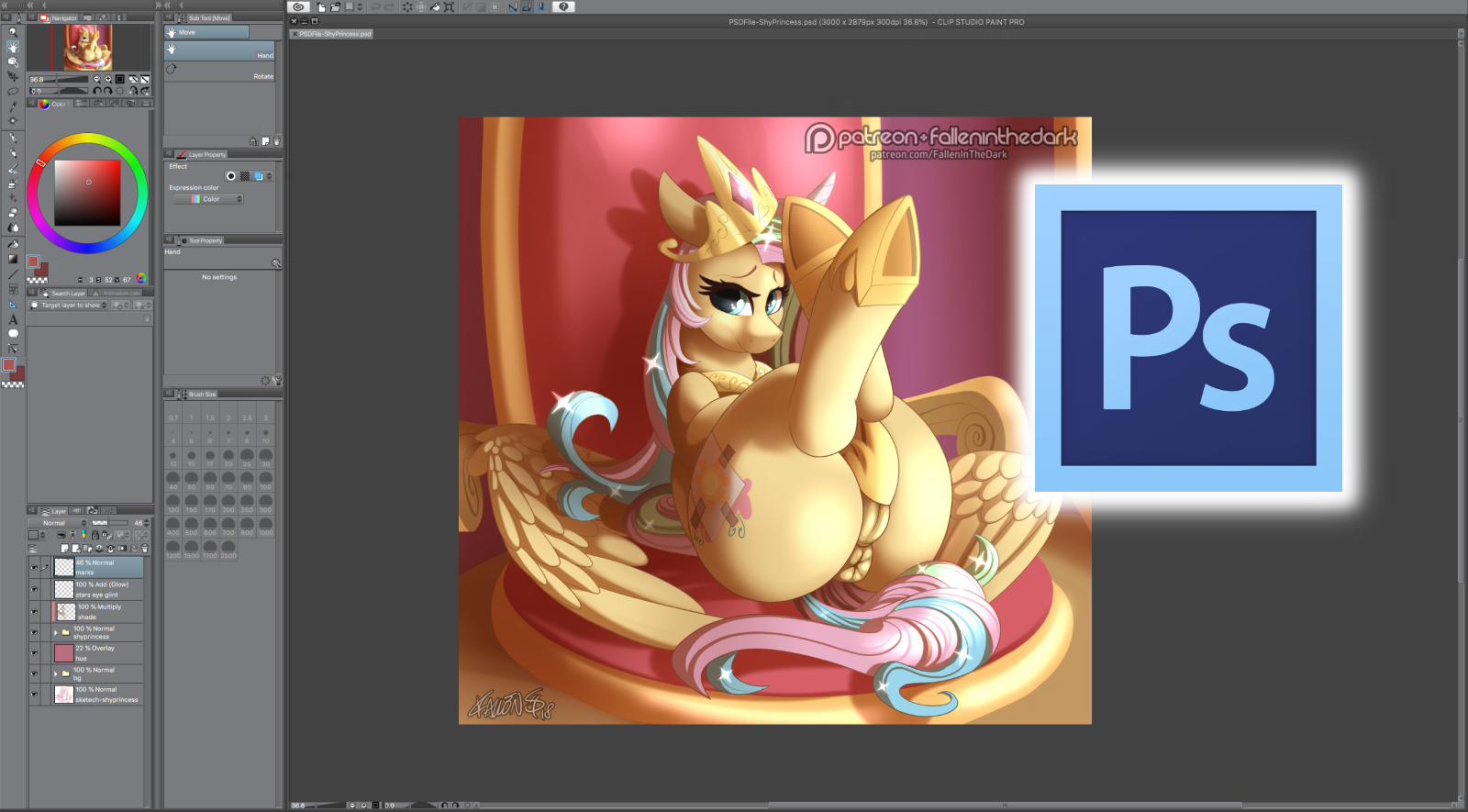
Task: Click the Clear (sparkle) command bar icon
Action: point(407,6)
